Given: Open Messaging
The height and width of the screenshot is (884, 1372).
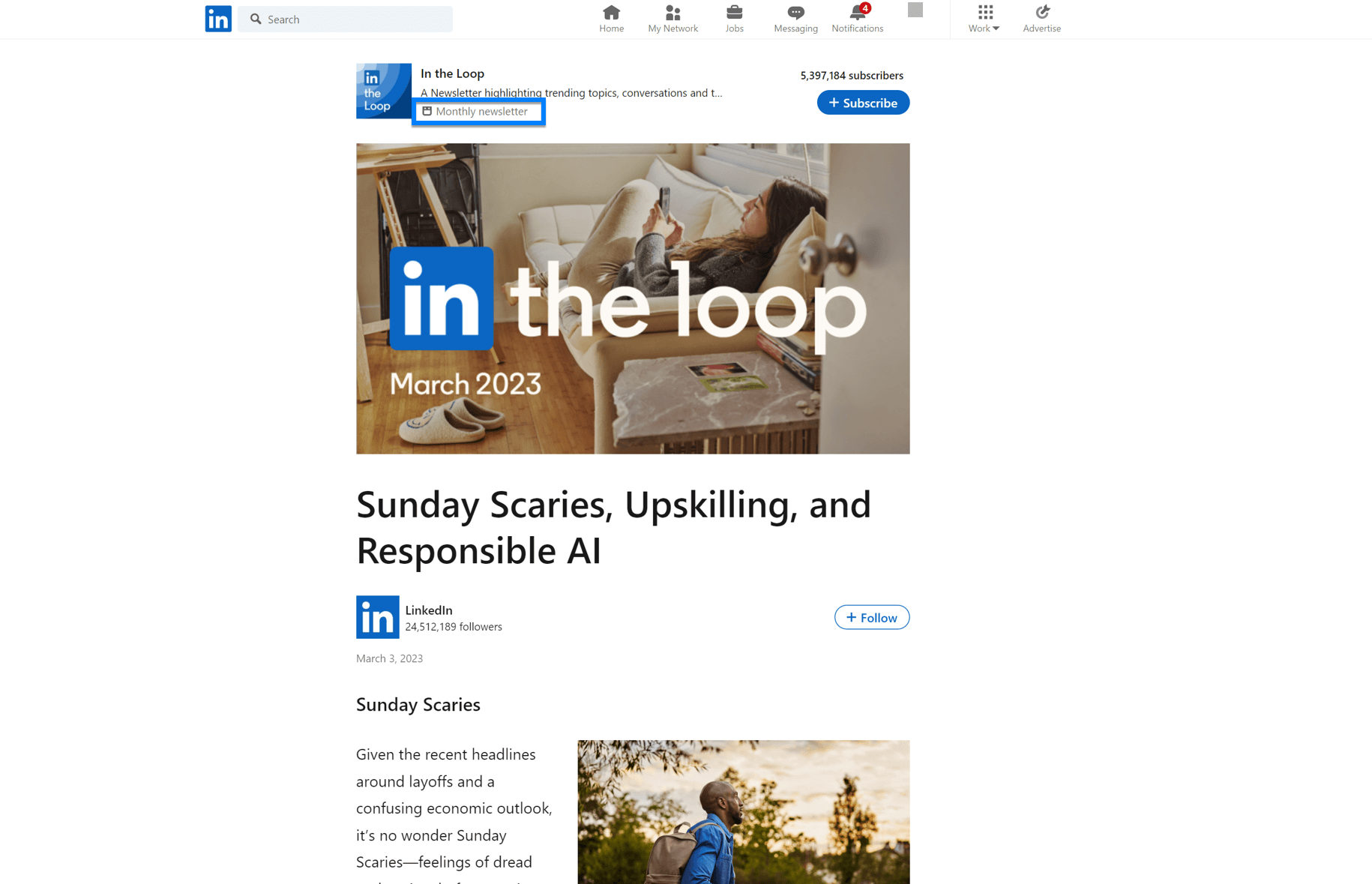Looking at the screenshot, I should click(x=795, y=19).
